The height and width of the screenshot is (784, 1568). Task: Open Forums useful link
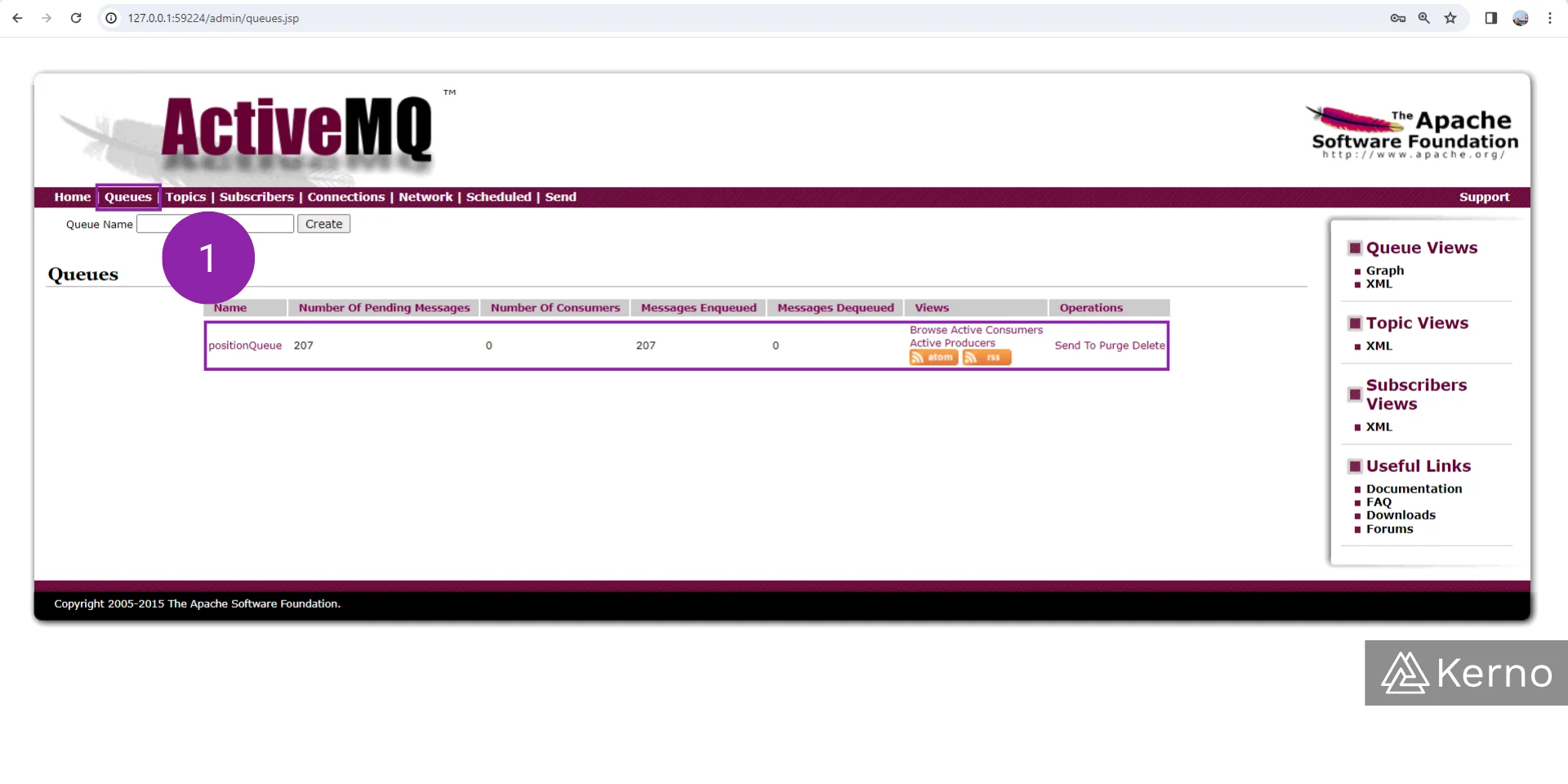point(1389,529)
